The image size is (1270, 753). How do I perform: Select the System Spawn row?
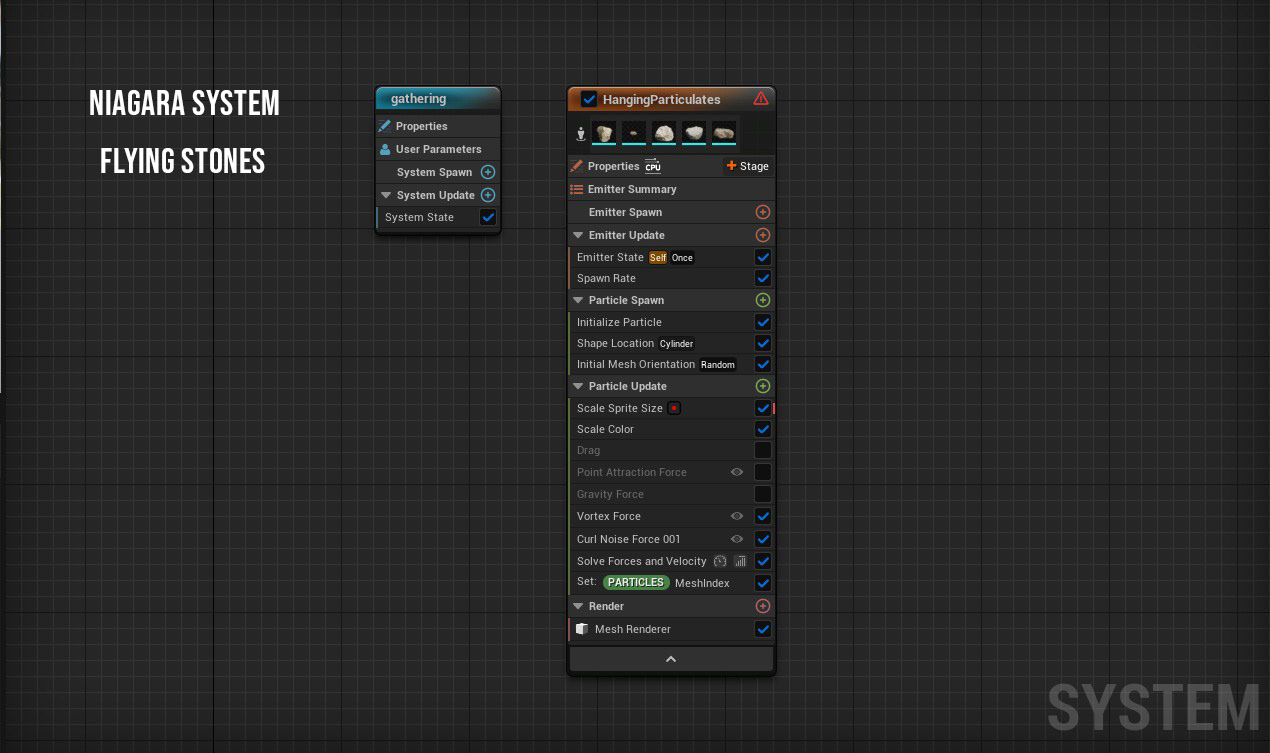[x=438, y=172]
